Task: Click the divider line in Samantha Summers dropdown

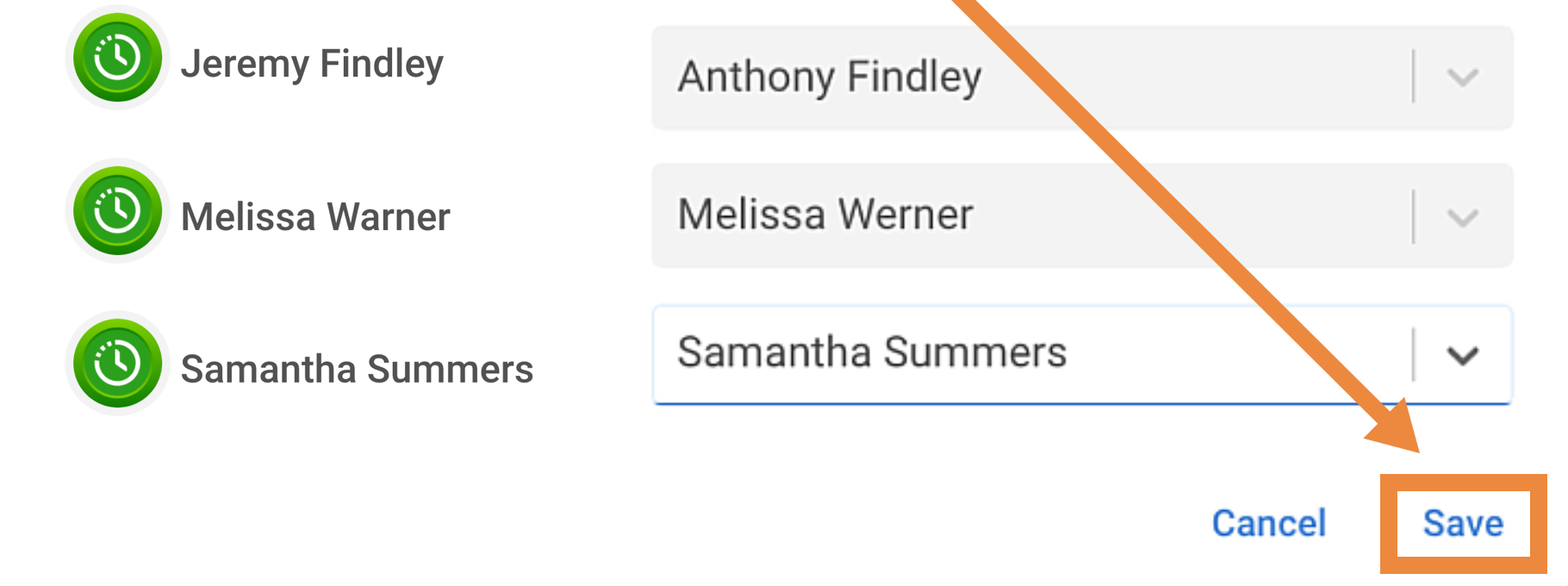Action: (x=1413, y=353)
